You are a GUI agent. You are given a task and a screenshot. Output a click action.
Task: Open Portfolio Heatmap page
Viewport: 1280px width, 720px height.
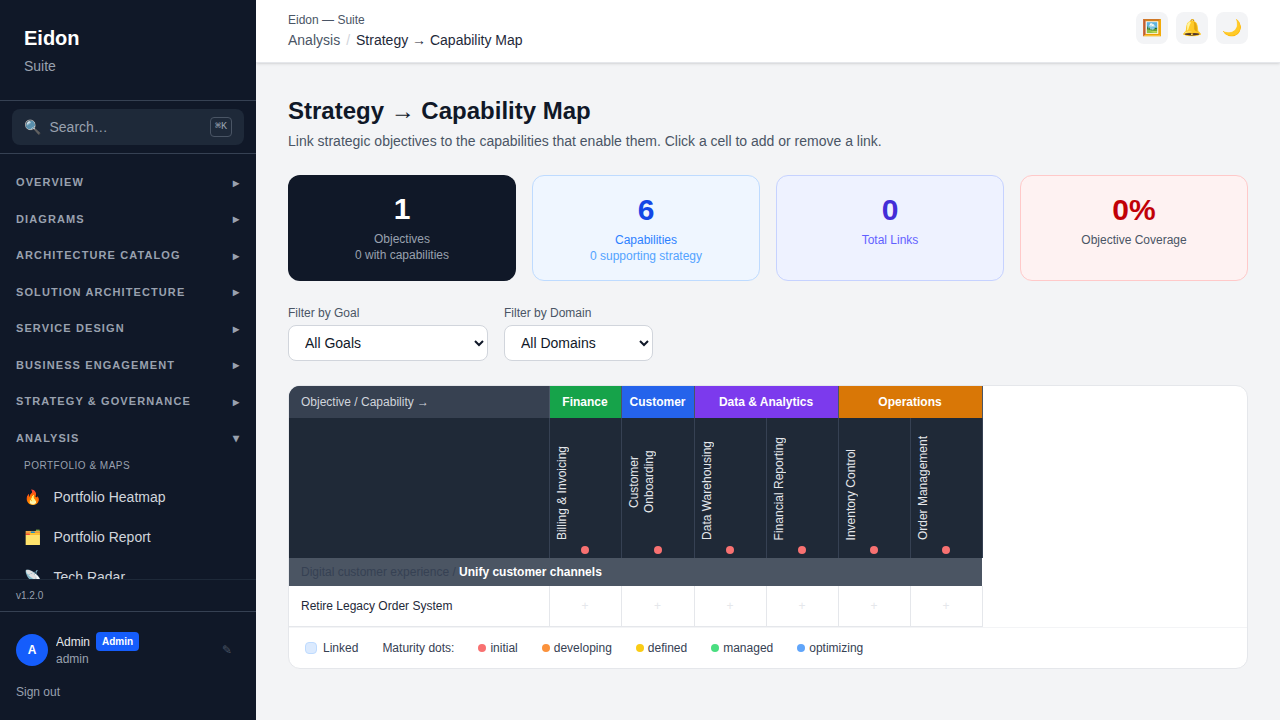[x=128, y=497]
